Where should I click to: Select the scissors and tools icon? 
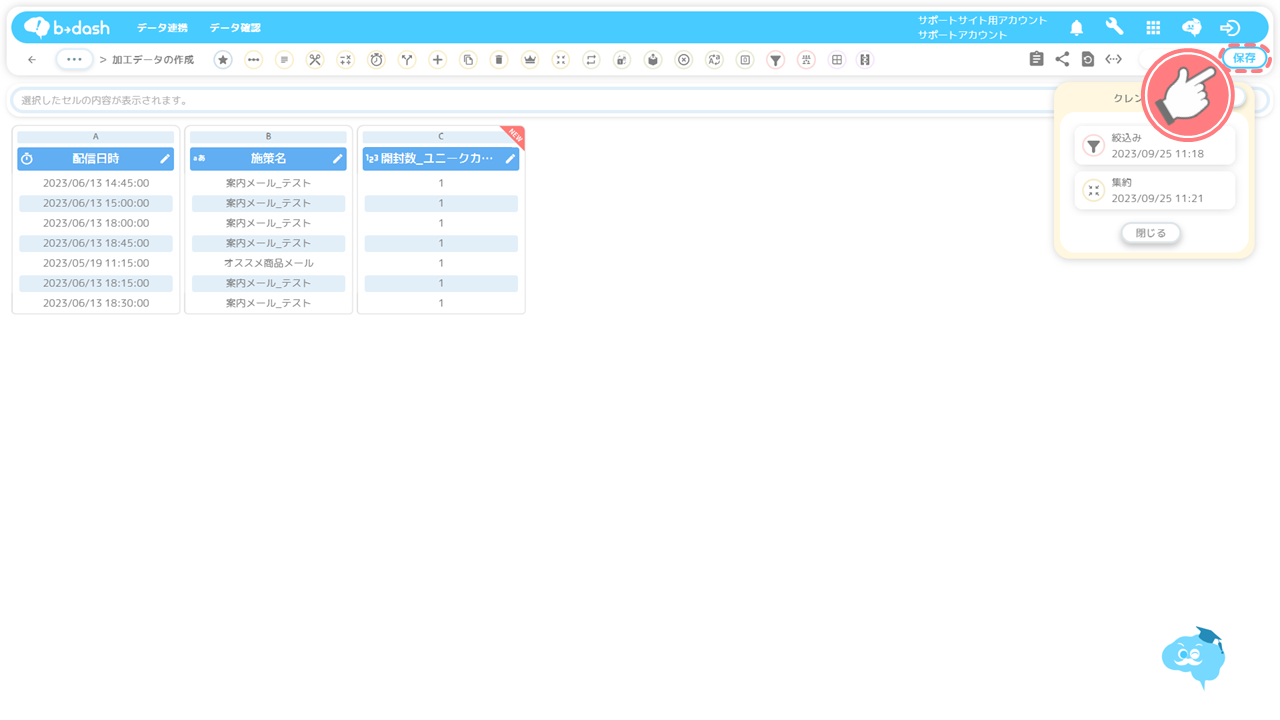pyautogui.click(x=315, y=60)
